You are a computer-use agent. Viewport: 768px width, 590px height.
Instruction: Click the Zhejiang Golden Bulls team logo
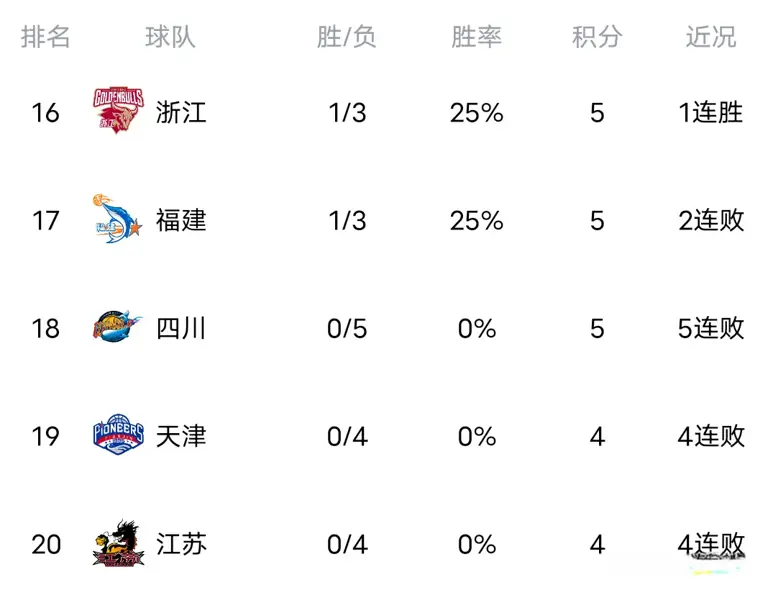tap(118, 110)
